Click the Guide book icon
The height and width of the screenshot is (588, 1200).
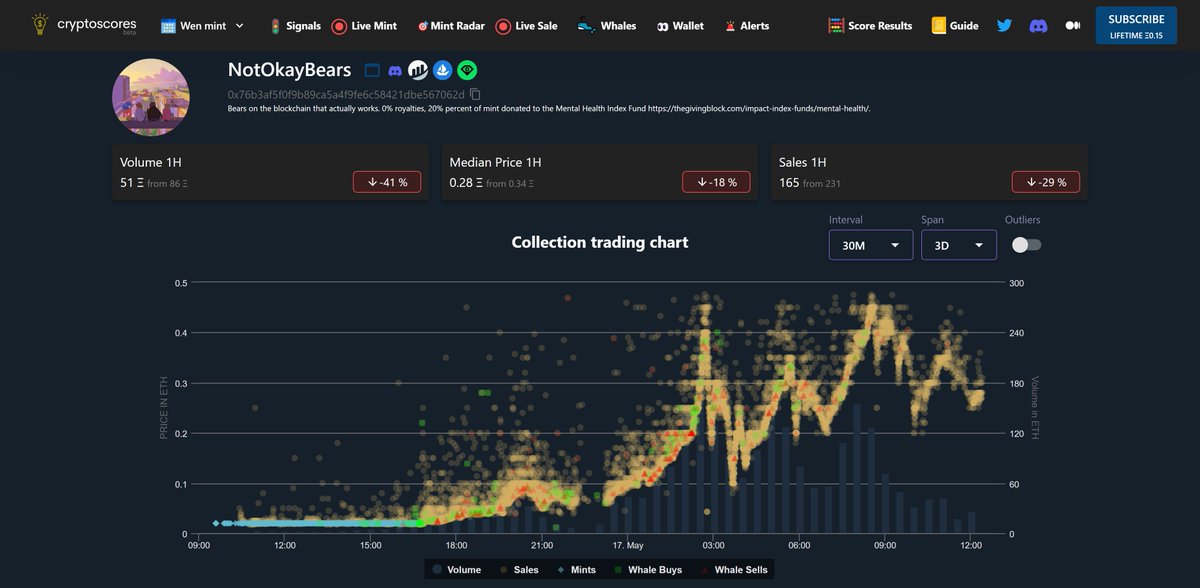click(x=938, y=26)
